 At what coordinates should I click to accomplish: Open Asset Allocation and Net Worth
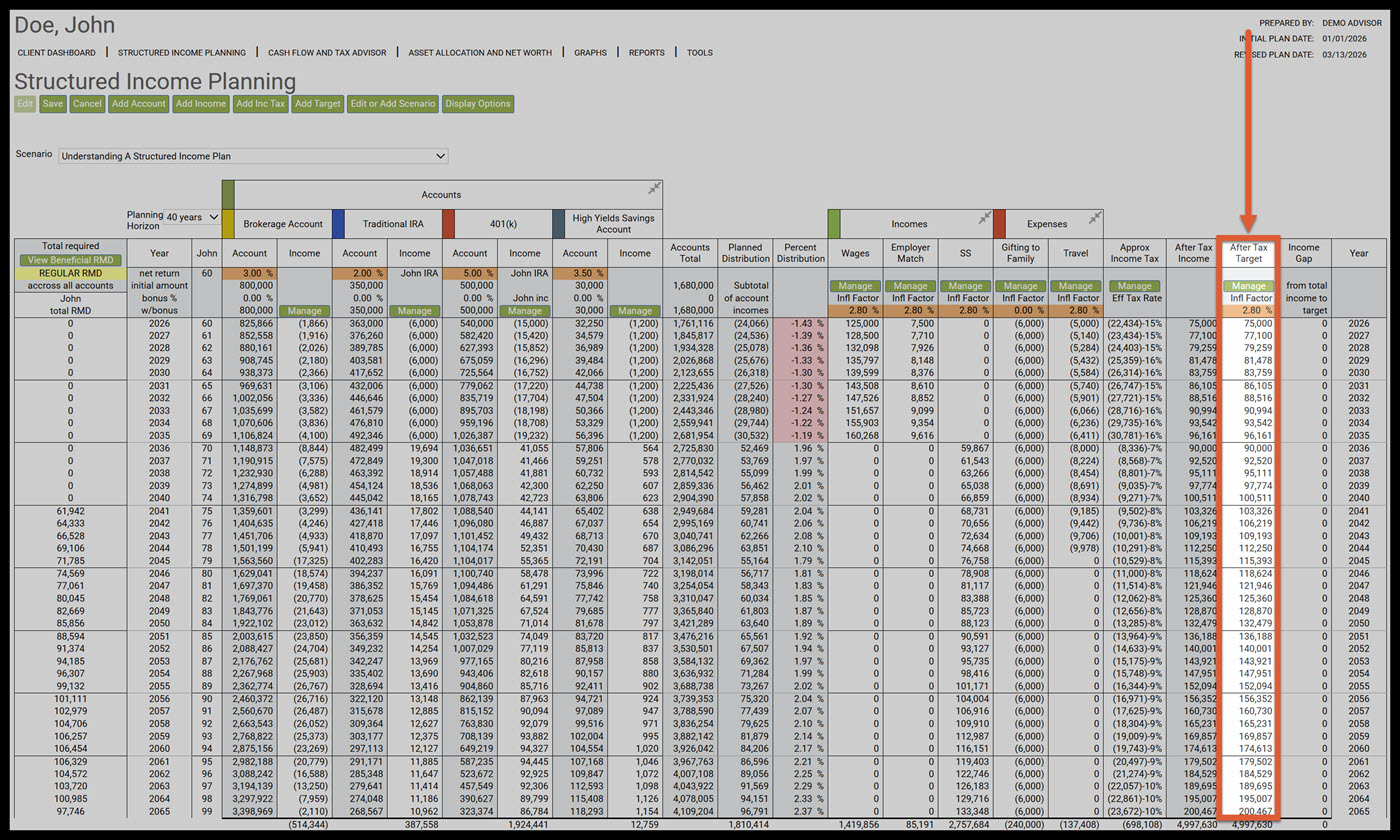click(x=479, y=52)
